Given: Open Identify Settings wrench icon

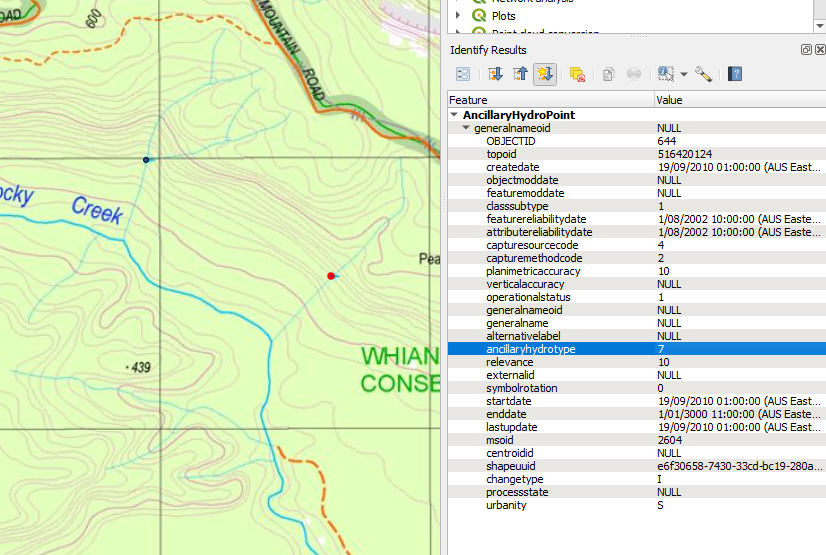Looking at the screenshot, I should point(703,74).
